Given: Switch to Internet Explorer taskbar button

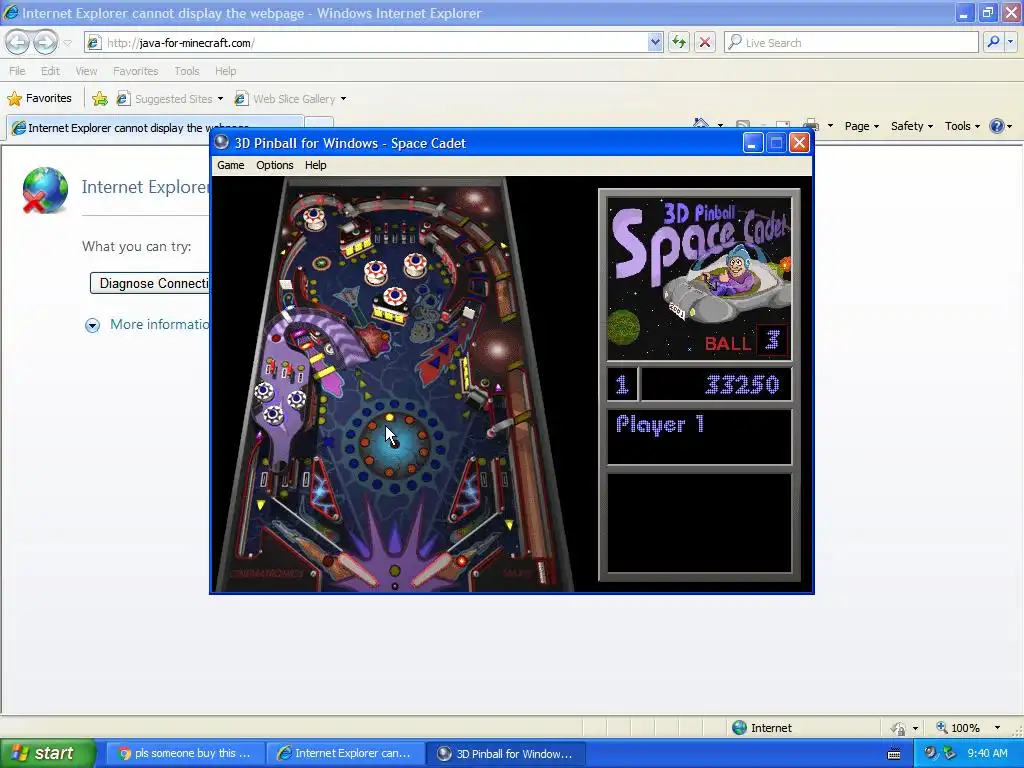Looking at the screenshot, I should click(345, 754).
